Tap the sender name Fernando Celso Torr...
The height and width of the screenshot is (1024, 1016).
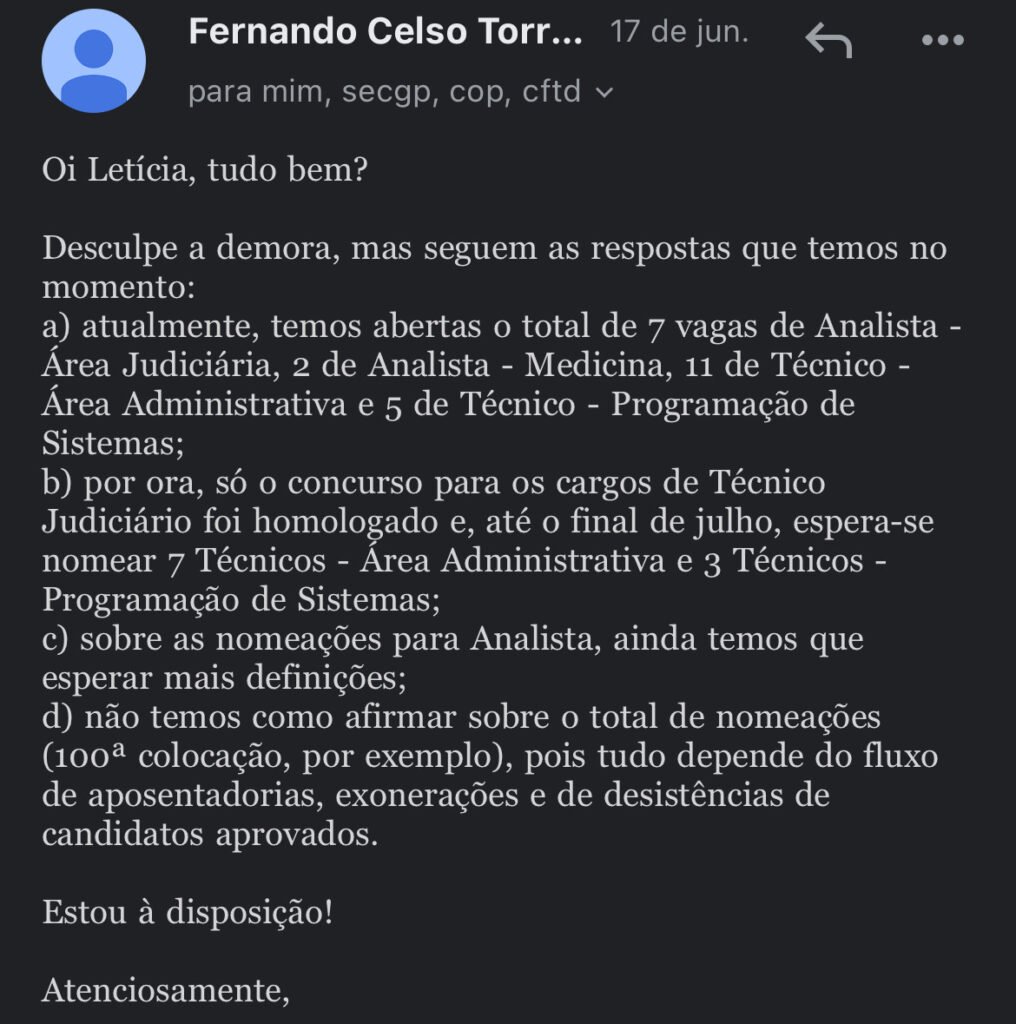pos(384,32)
